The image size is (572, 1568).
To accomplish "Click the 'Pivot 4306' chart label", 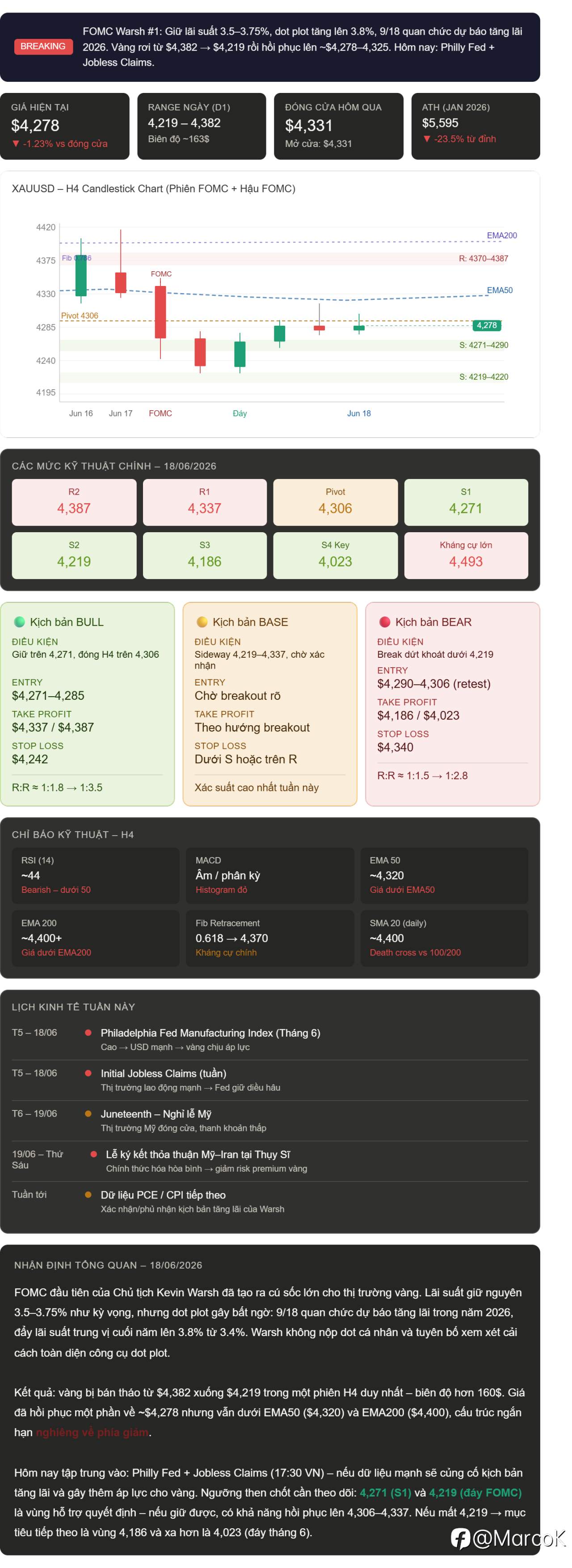I will (79, 315).
